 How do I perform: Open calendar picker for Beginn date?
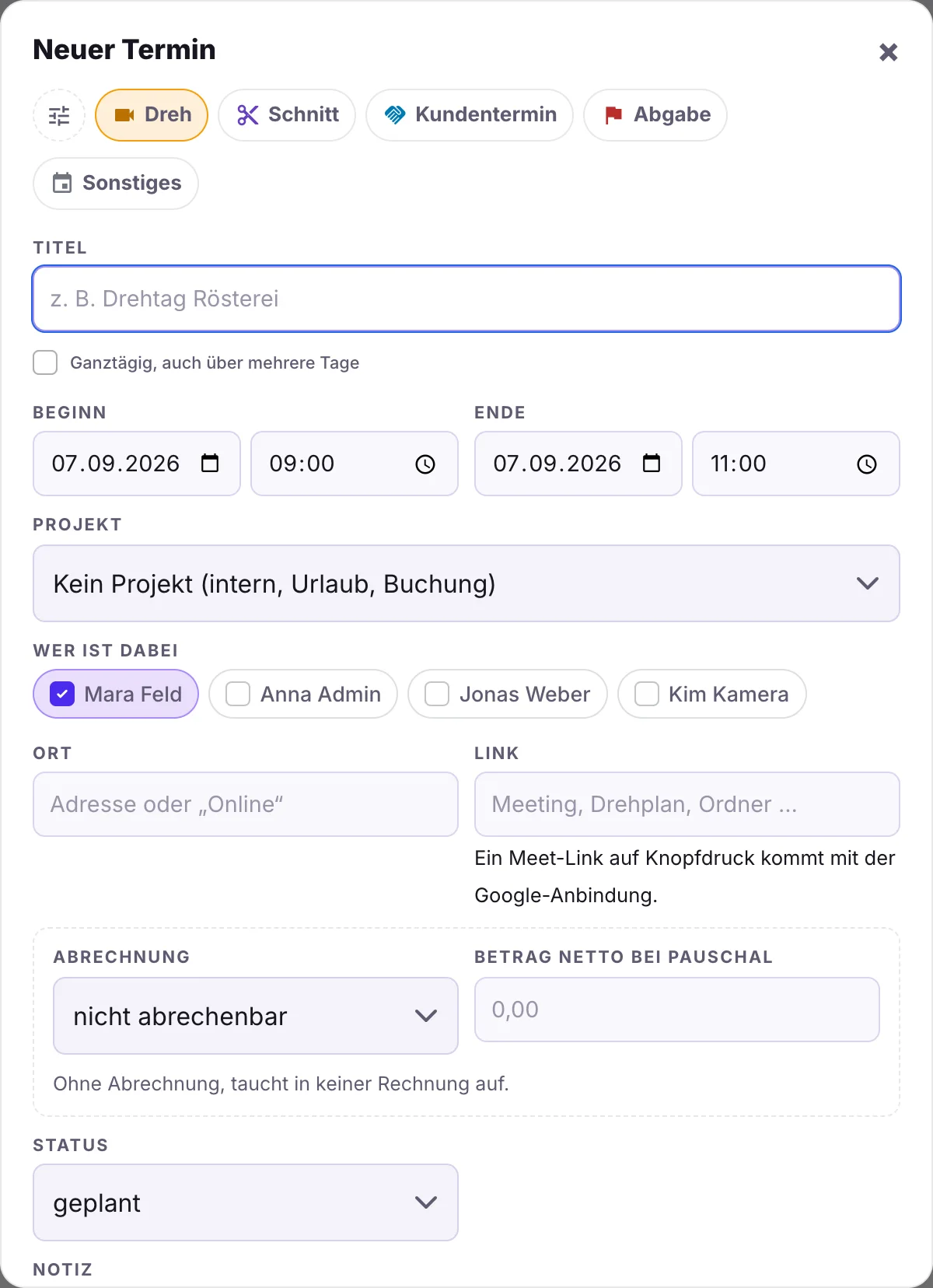pos(210,464)
